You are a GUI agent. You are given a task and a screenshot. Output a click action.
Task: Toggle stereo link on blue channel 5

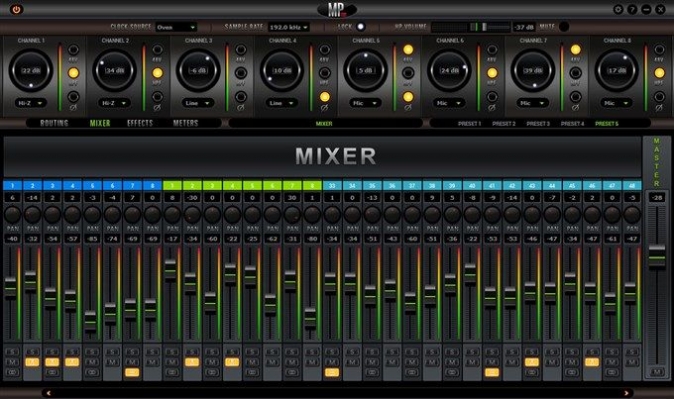click(x=92, y=372)
